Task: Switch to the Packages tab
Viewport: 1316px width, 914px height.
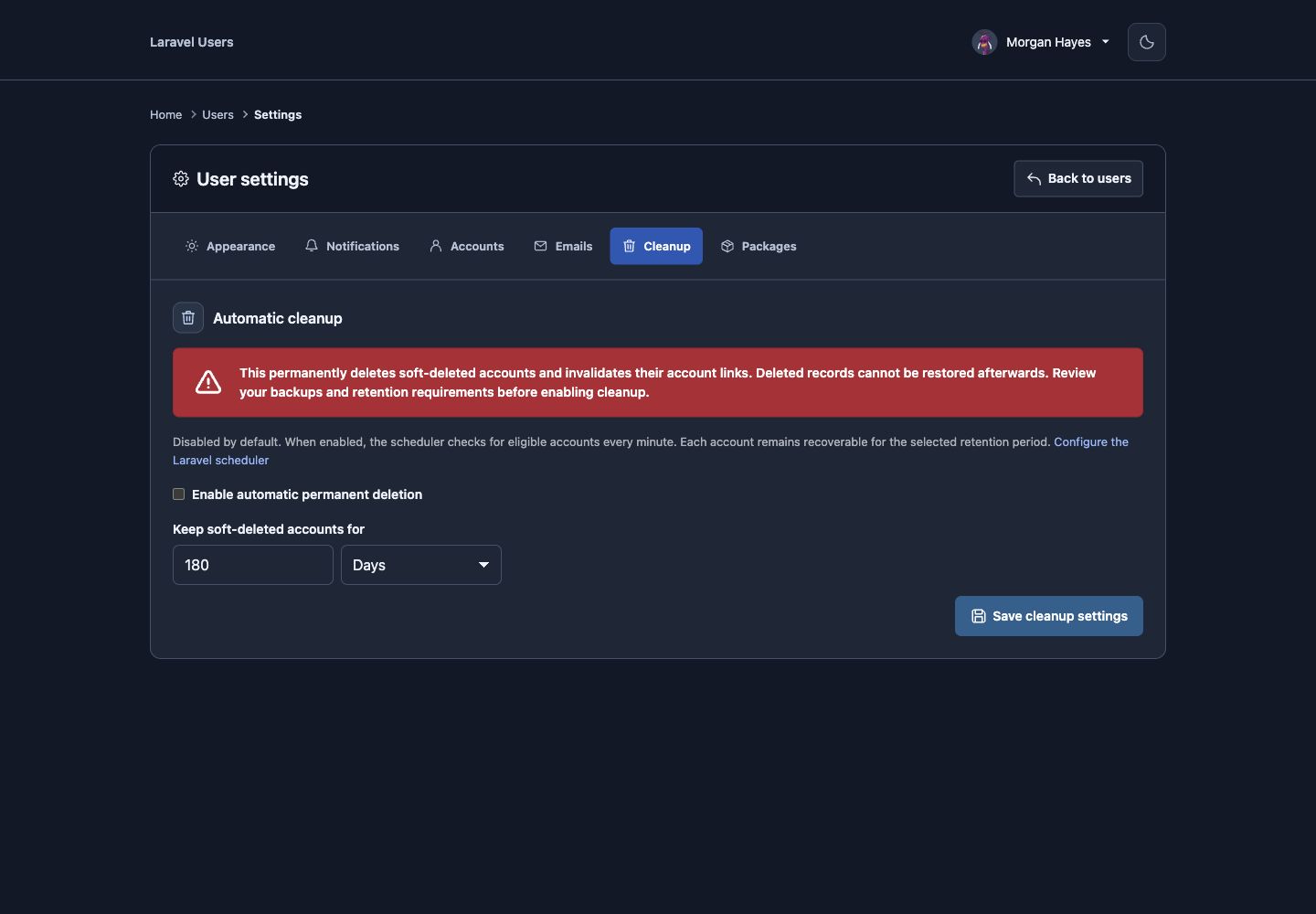Action: pos(759,246)
